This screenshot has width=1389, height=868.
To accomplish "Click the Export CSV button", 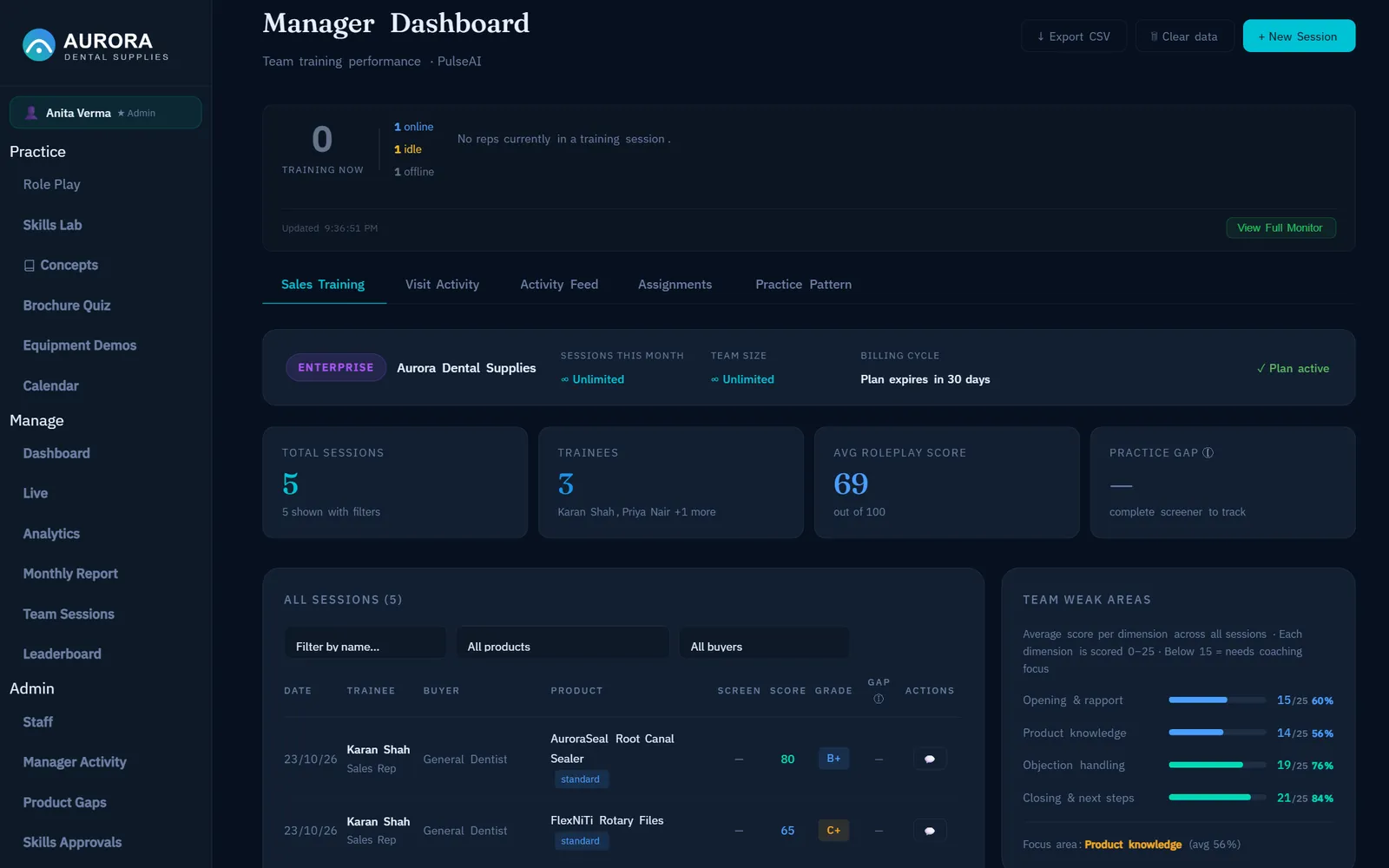I will tap(1074, 36).
